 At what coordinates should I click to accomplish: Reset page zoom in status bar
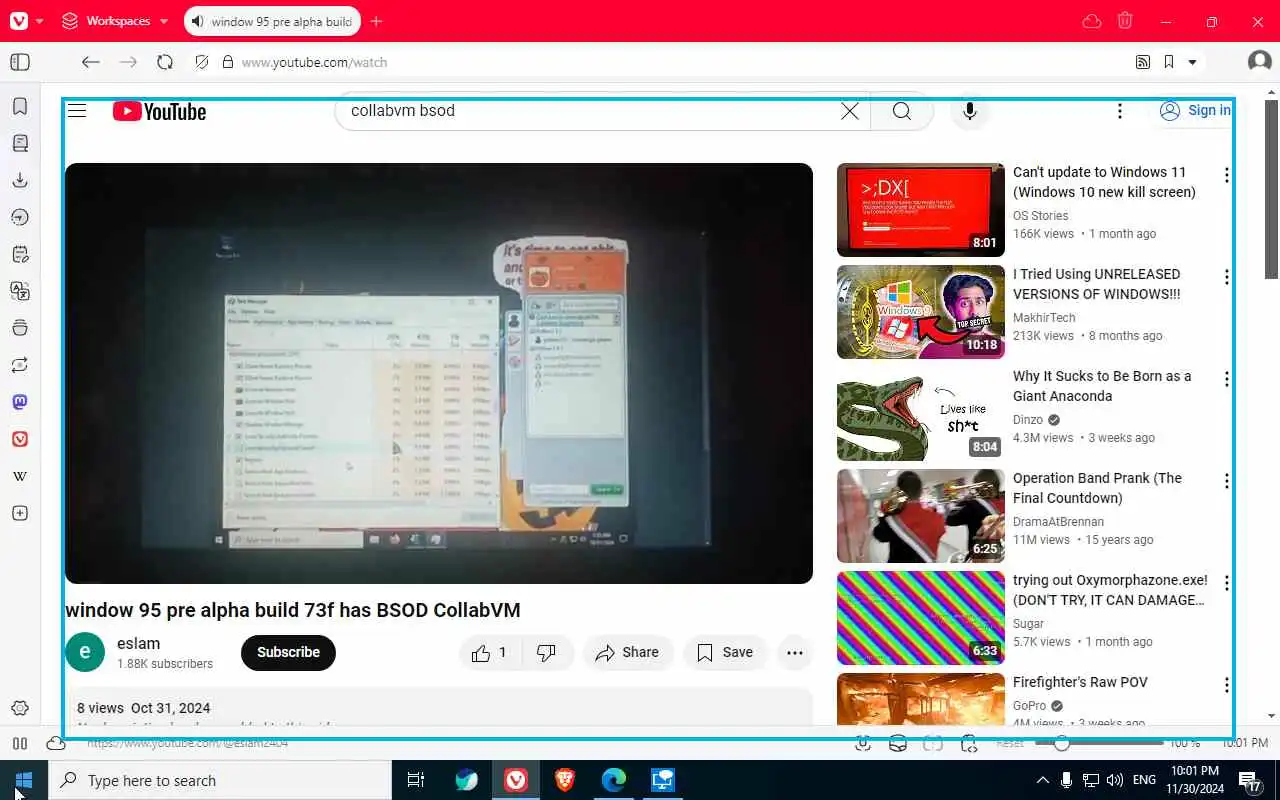click(1010, 743)
